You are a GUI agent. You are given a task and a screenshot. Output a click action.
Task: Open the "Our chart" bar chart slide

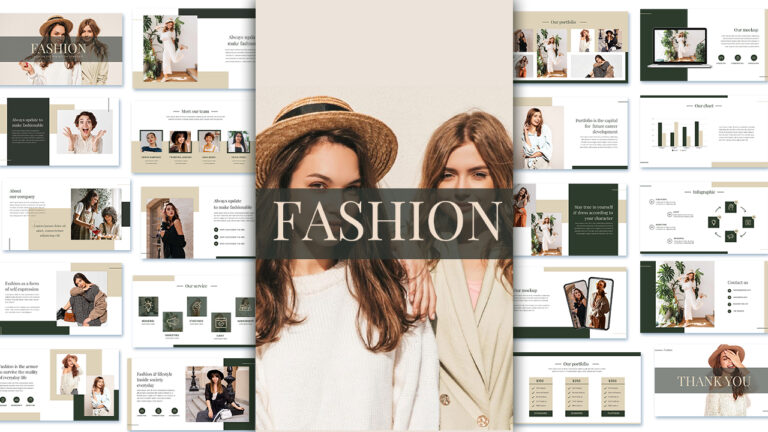pyautogui.click(x=704, y=131)
